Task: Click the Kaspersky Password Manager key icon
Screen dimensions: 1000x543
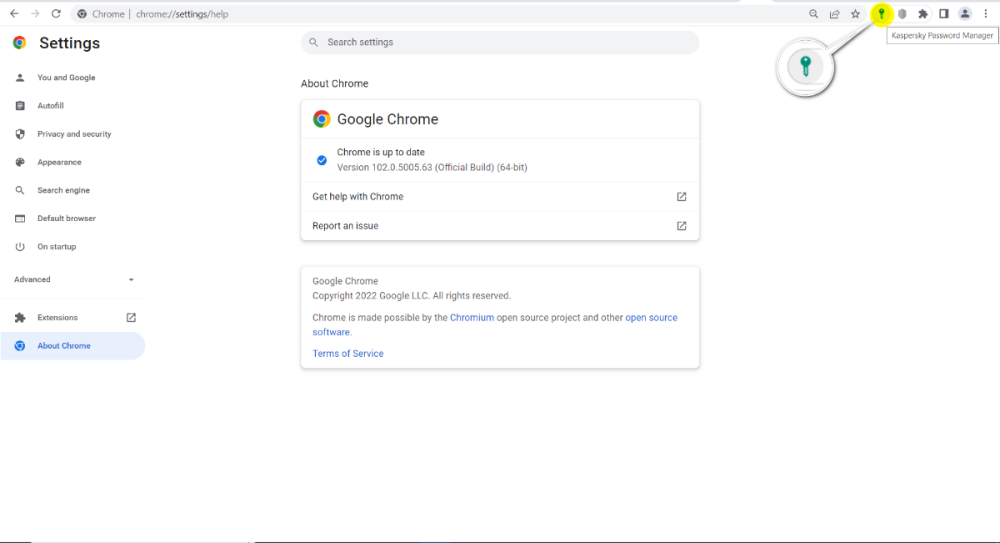Action: pyautogui.click(x=881, y=14)
